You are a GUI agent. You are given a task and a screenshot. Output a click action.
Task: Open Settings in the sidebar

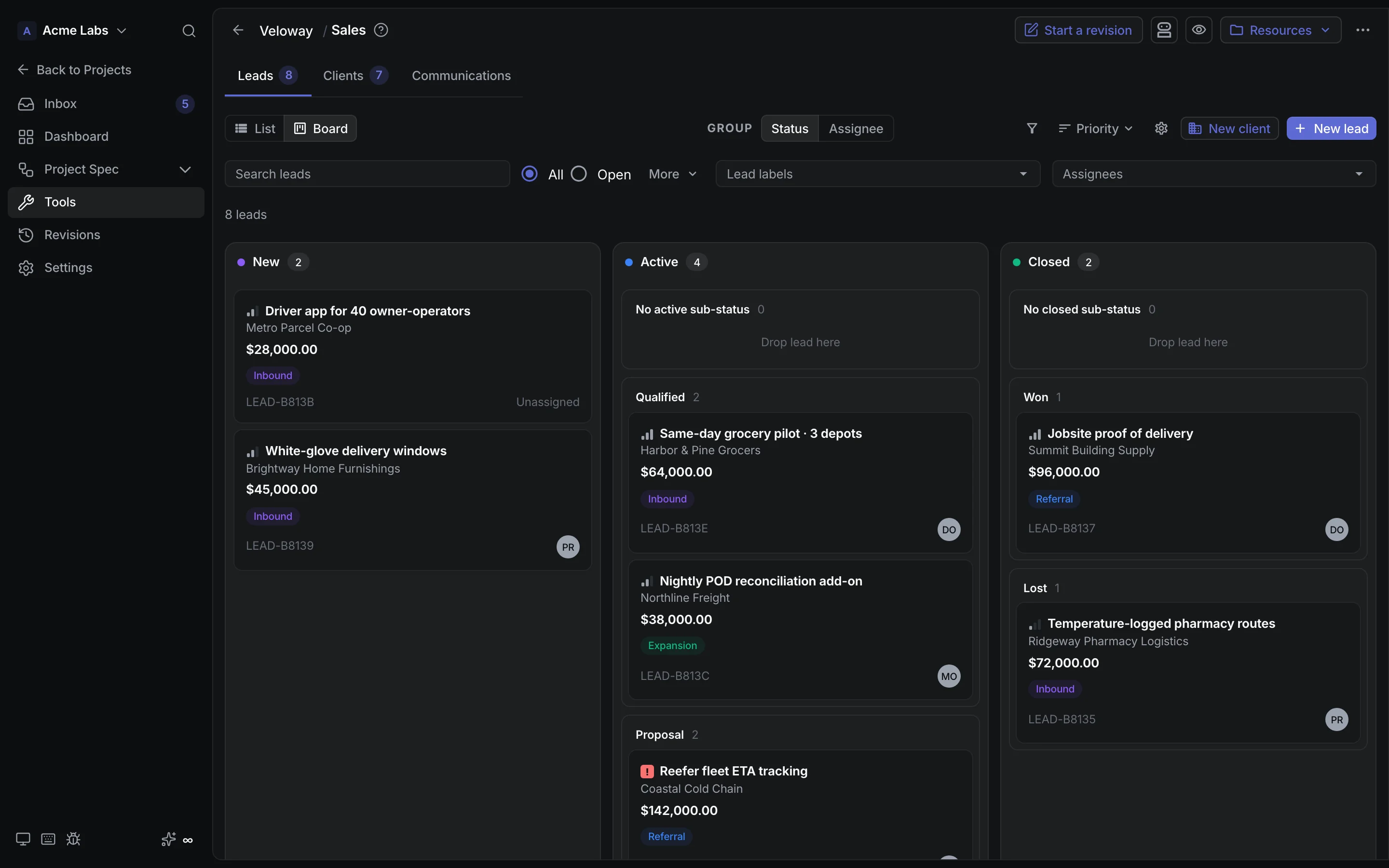pos(106,268)
